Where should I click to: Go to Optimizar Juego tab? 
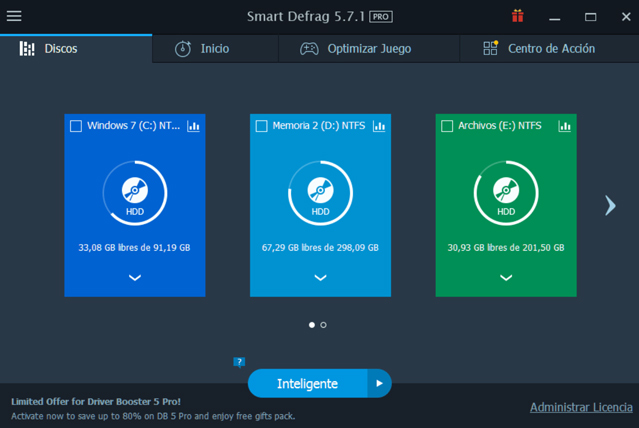369,49
